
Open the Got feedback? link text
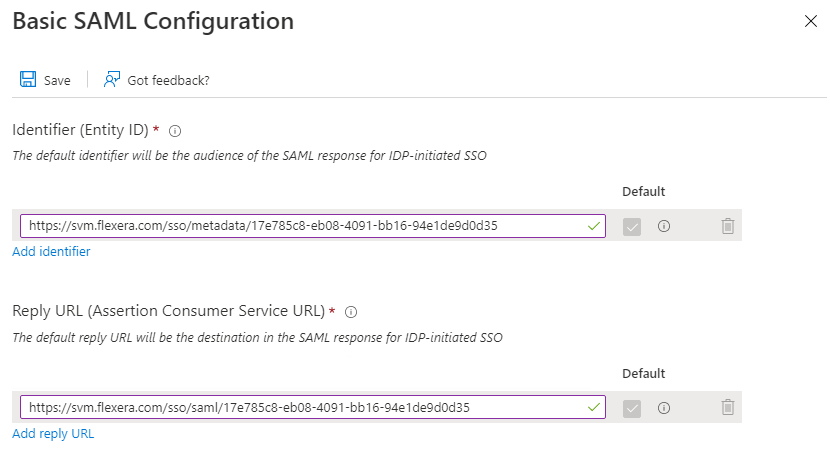click(168, 80)
